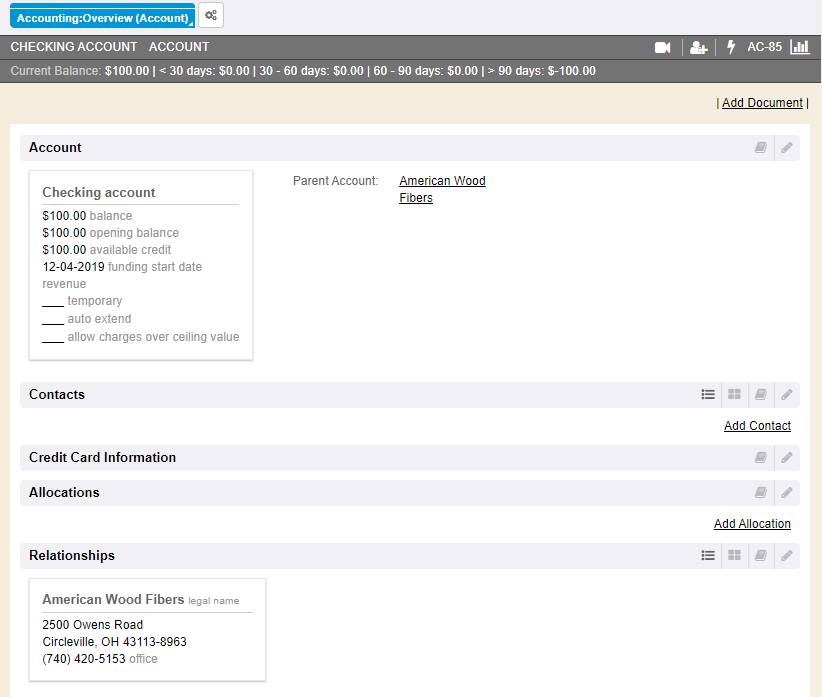Image resolution: width=822 pixels, height=697 pixels.
Task: Click the add user icon in header
Action: tap(698, 47)
